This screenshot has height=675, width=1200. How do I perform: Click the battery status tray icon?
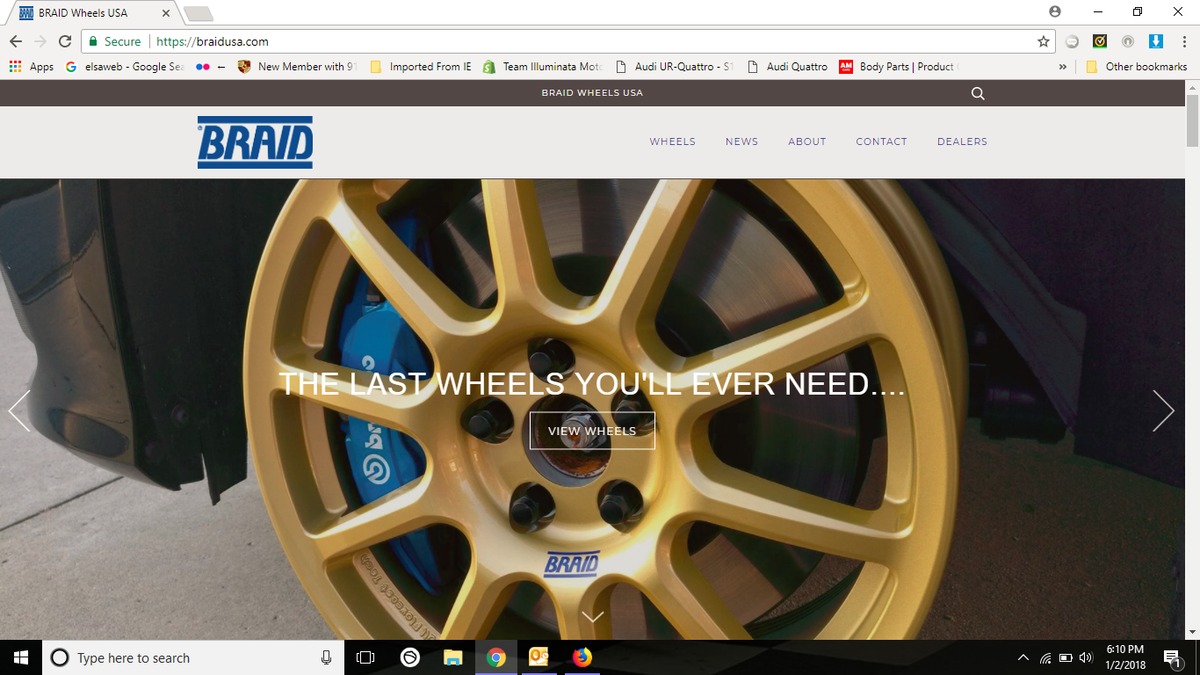[x=1065, y=658]
